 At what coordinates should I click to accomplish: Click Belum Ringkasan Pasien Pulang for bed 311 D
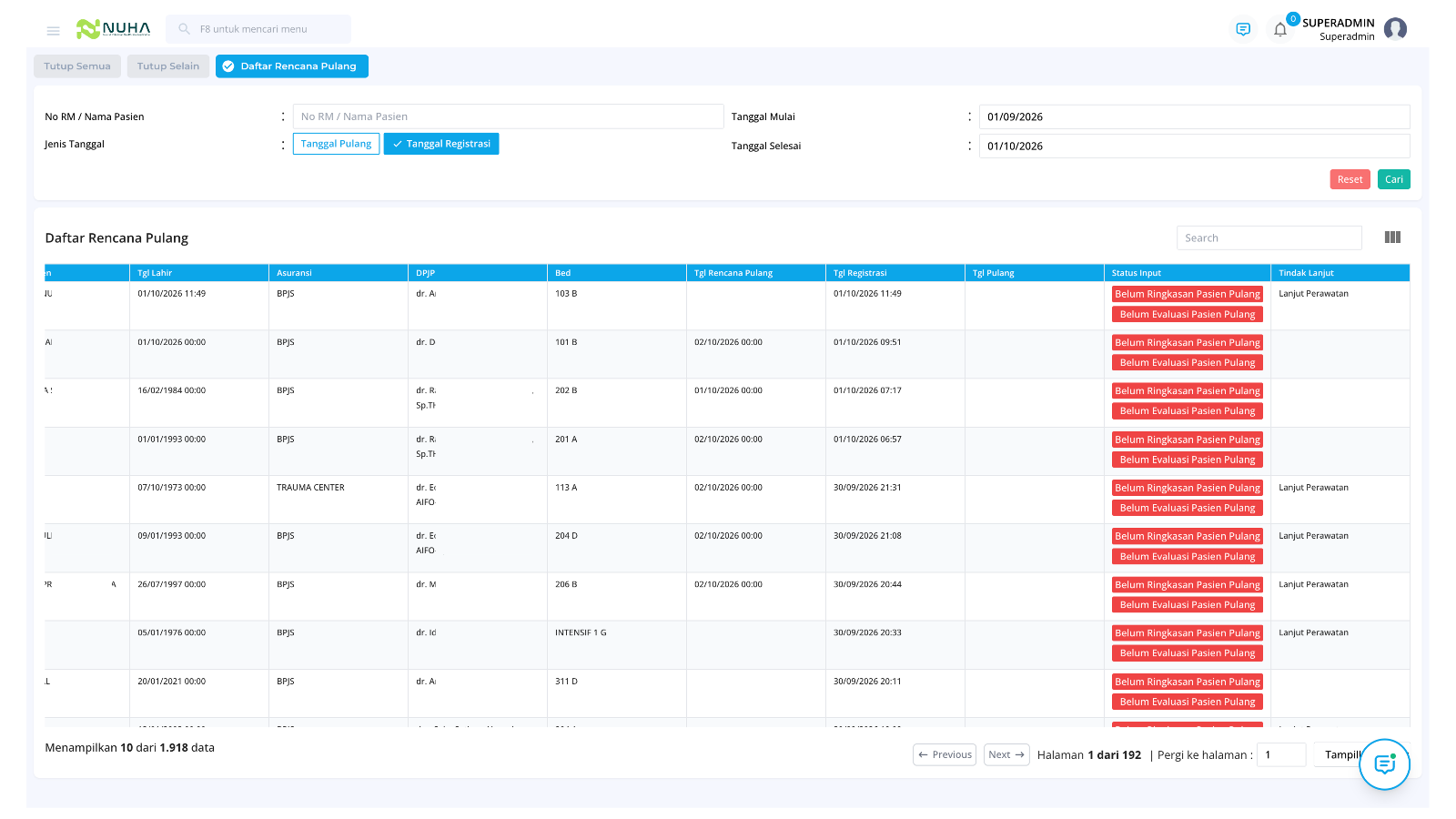1188,682
